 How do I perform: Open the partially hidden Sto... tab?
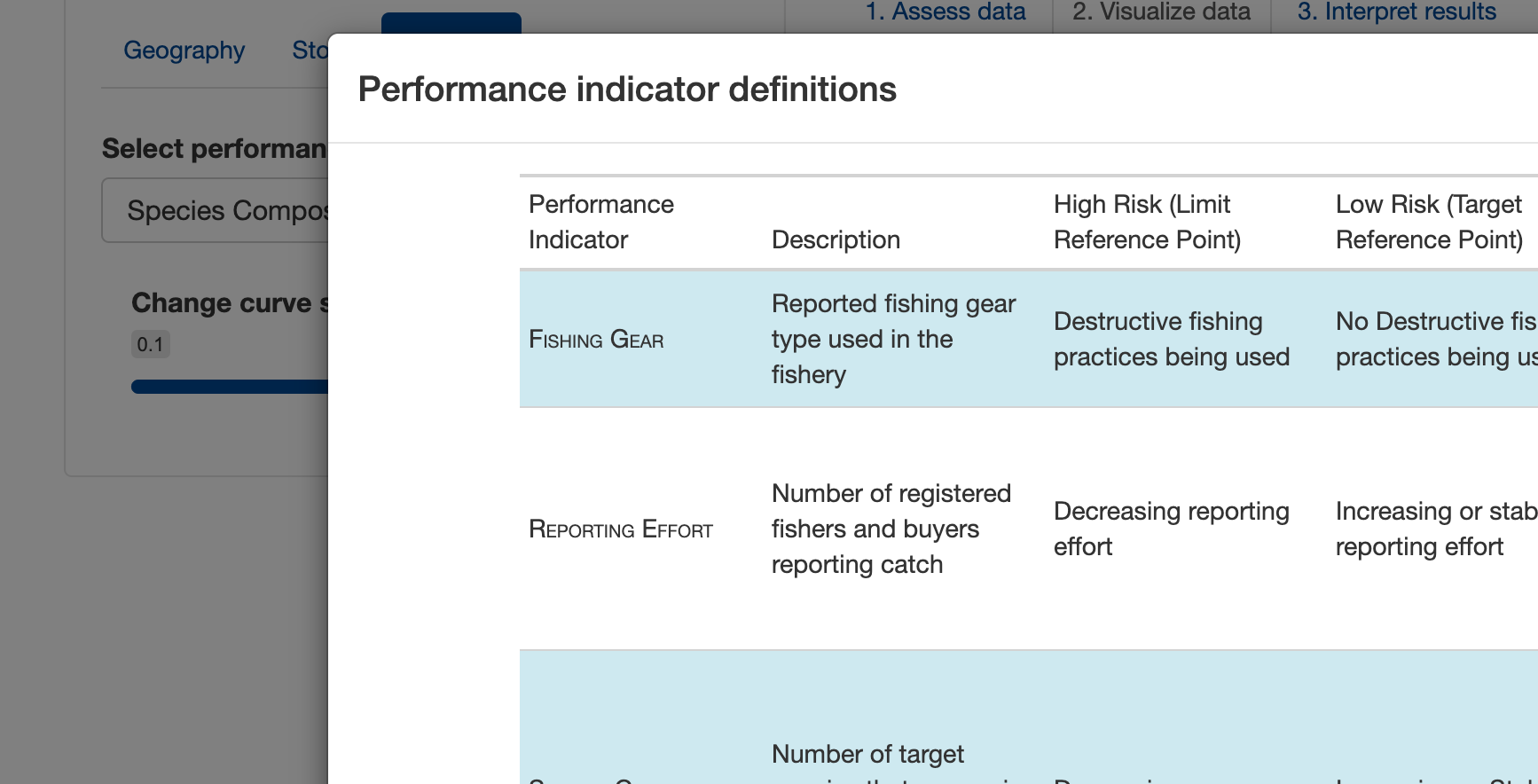tap(310, 51)
